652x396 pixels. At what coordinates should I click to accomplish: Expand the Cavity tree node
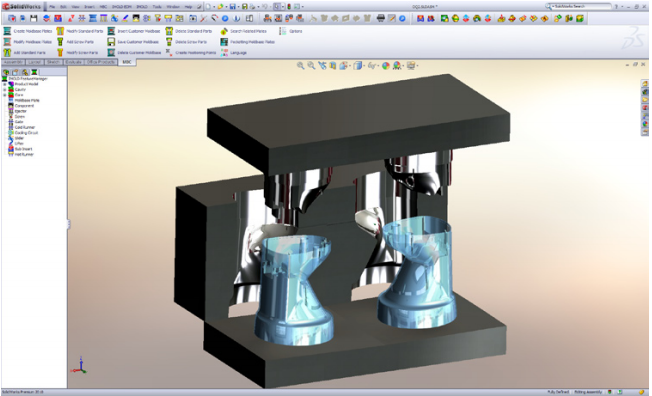point(5,89)
